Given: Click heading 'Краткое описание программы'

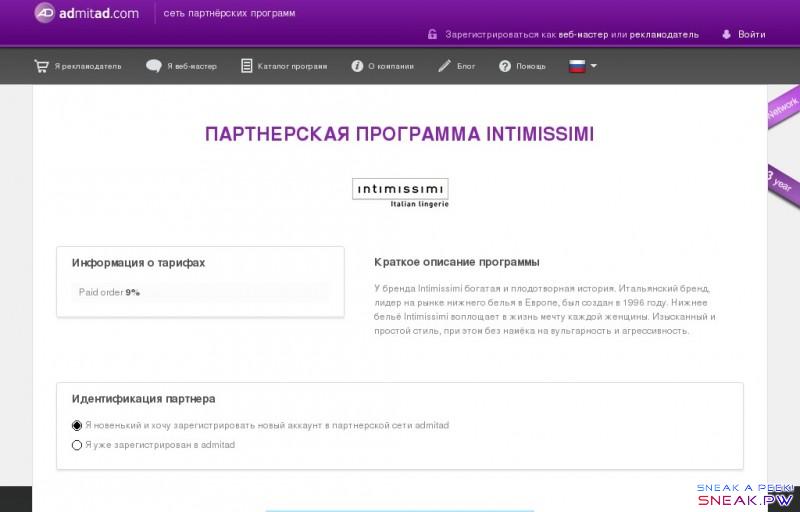Looking at the screenshot, I should point(457,262).
